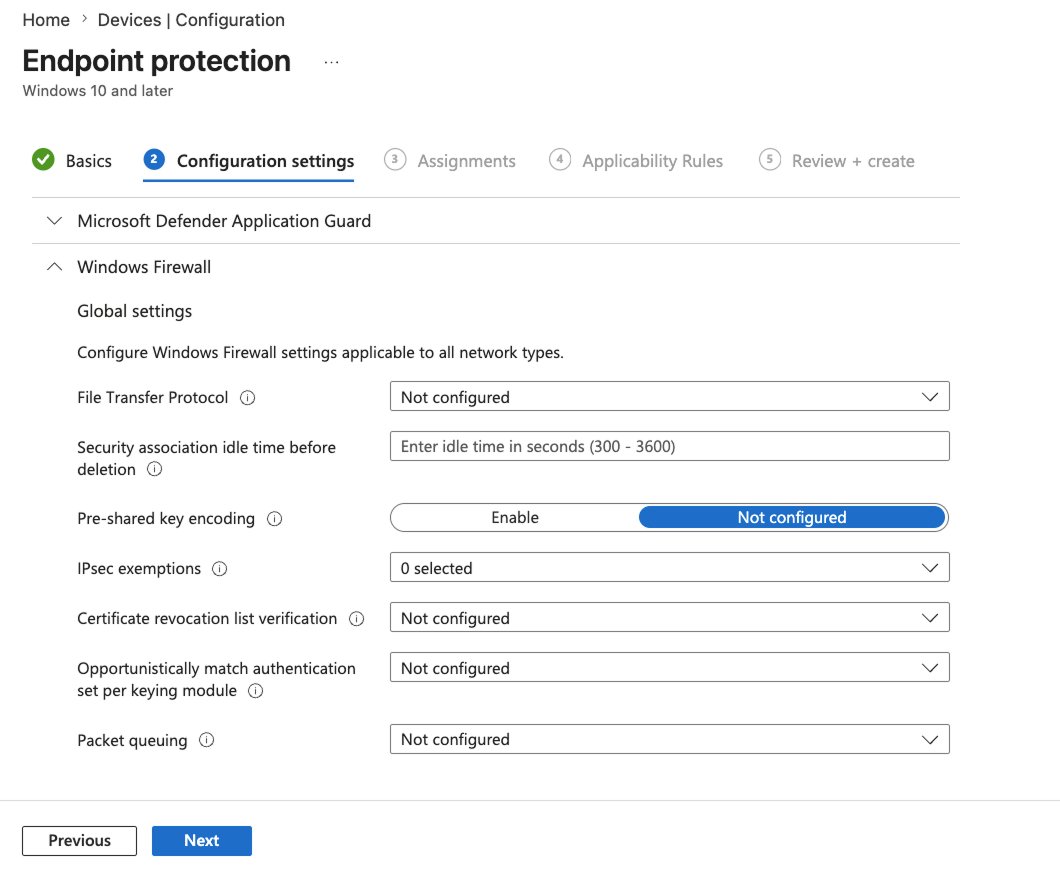Click step 5 circle for Review + create

pos(769,160)
